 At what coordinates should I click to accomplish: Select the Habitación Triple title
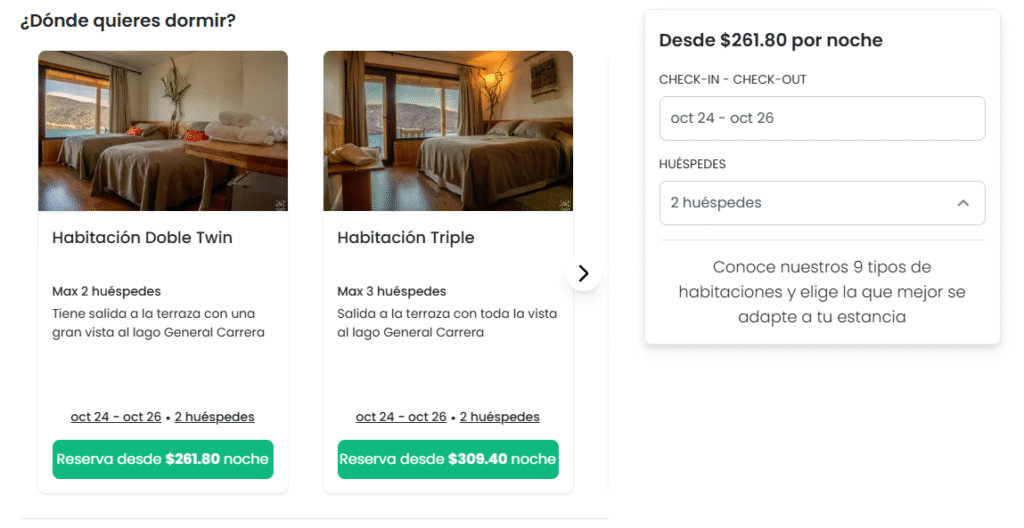click(x=406, y=238)
